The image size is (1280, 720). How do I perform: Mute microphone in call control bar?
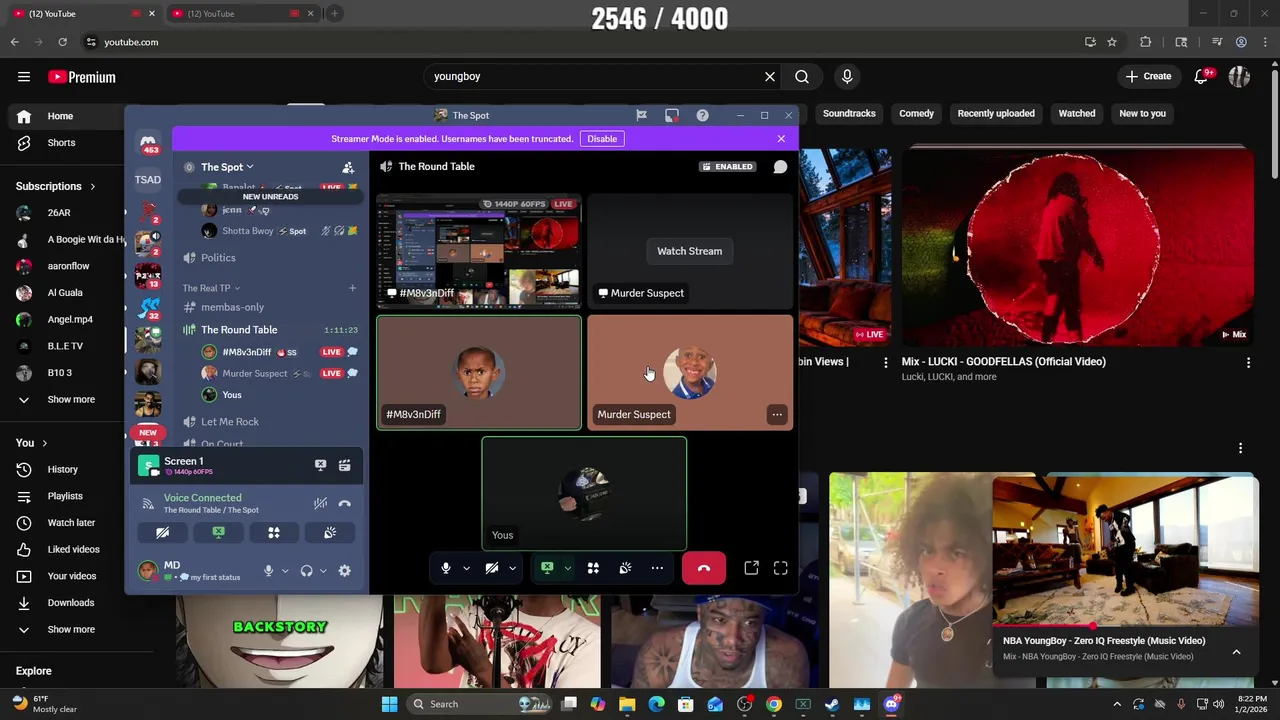[x=446, y=568]
